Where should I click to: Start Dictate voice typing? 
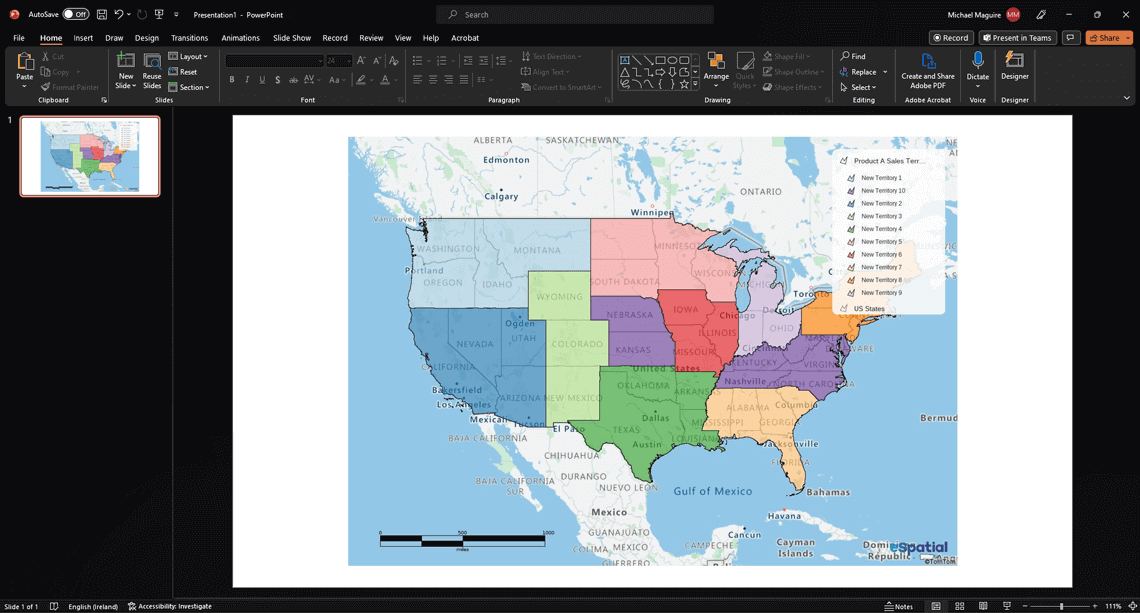(977, 66)
